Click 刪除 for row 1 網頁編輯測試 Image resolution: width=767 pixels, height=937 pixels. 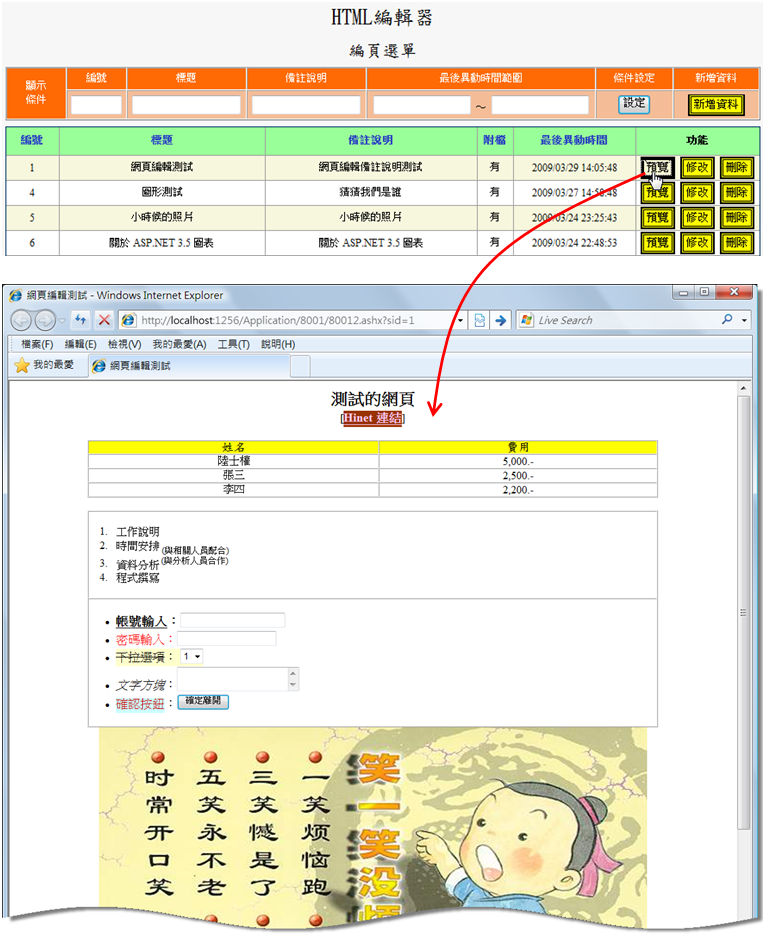[737, 167]
